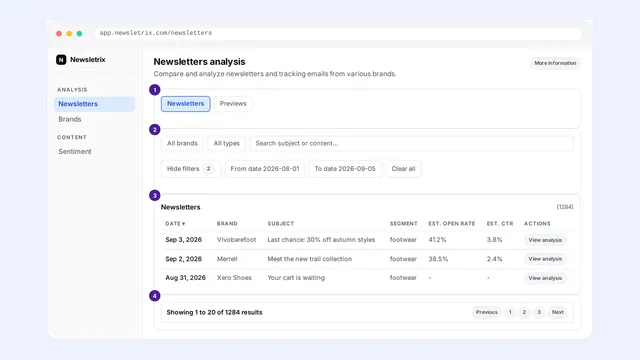Click subject 'Your cart is waiting'

(296, 278)
